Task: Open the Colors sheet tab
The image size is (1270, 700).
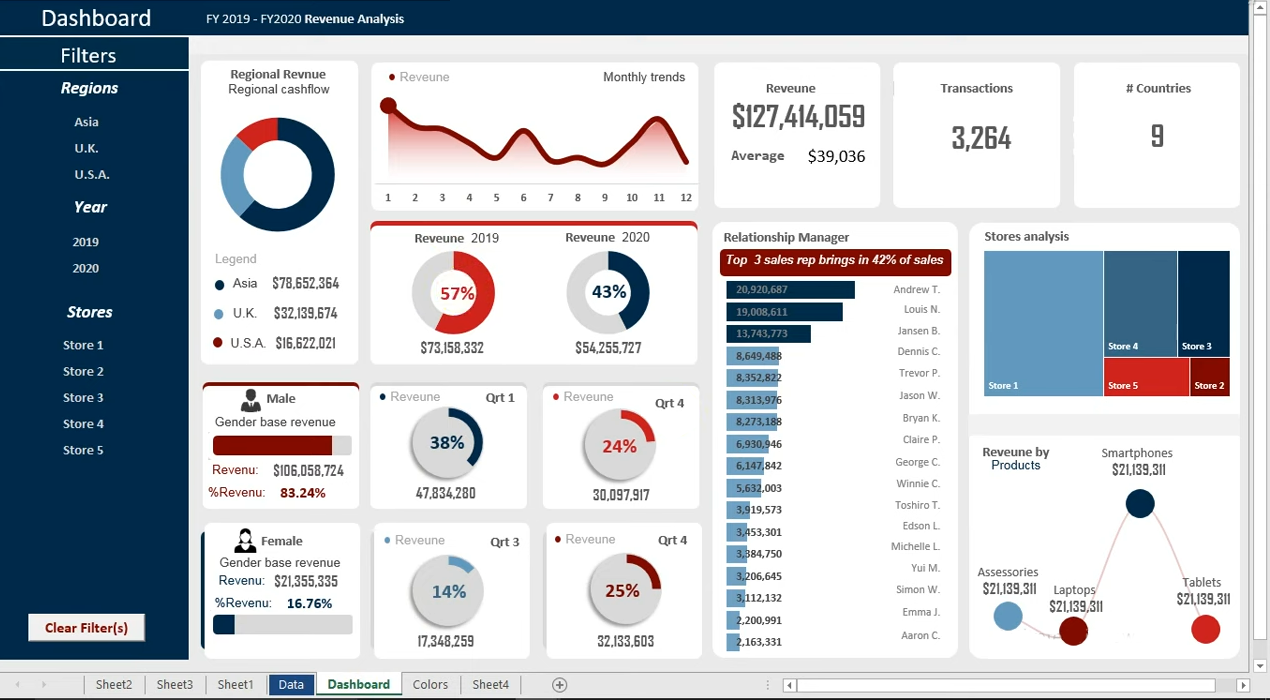Action: [430, 685]
